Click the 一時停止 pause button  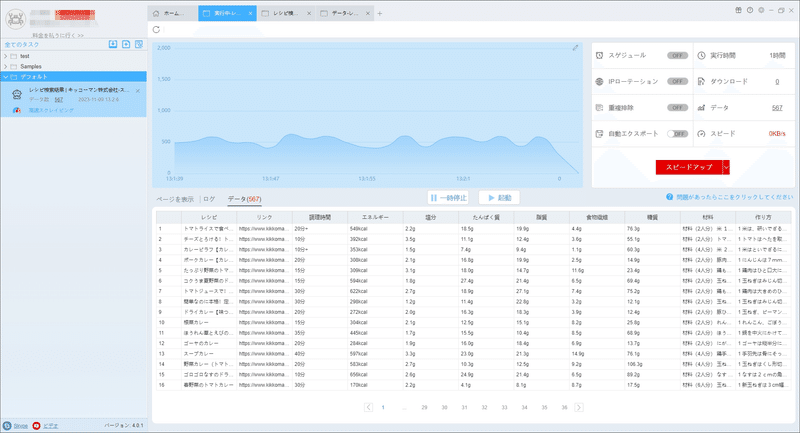[448, 198]
